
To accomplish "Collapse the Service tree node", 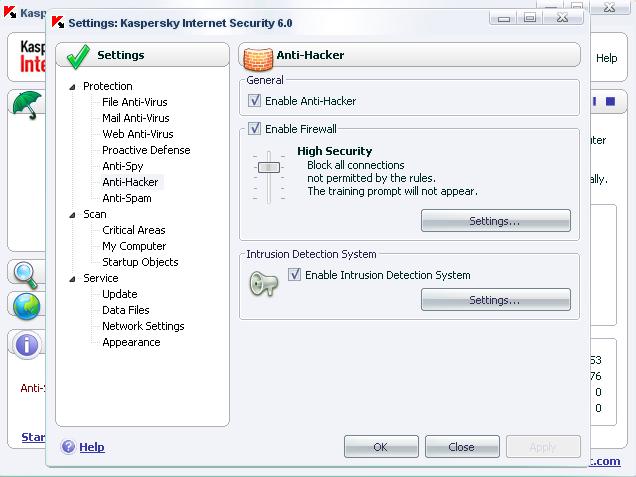I will tap(73, 279).
